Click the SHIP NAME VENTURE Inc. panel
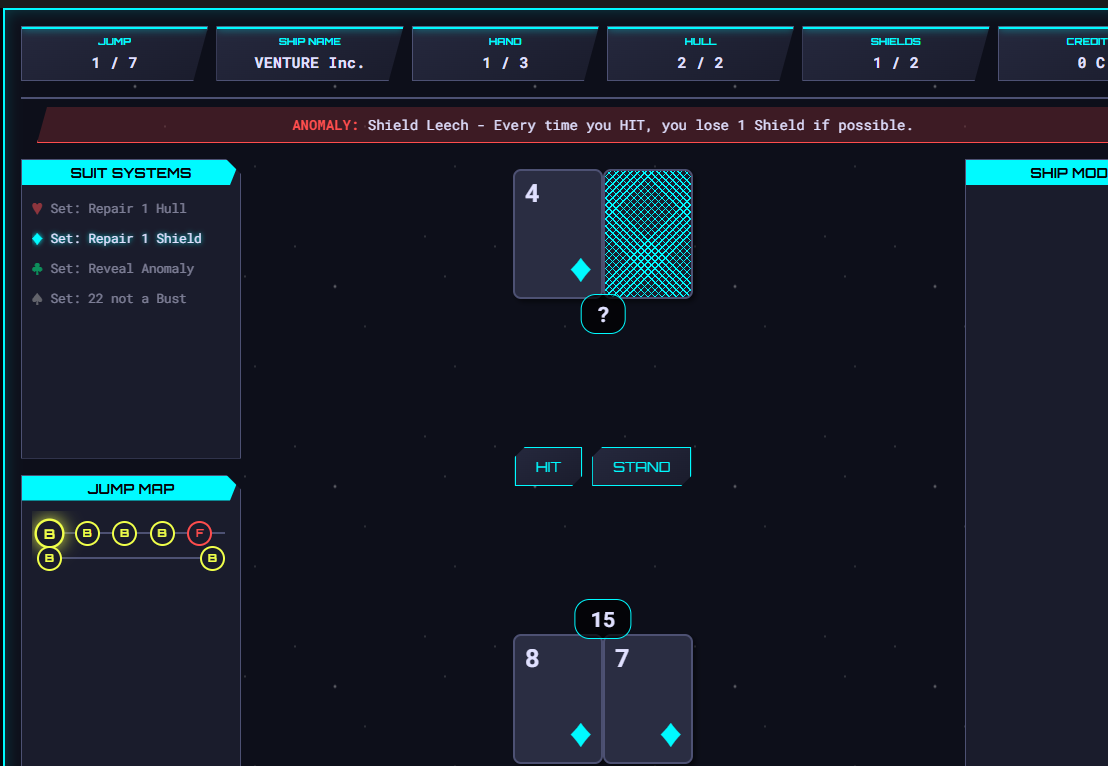Viewport: 1108px width, 766px height. tap(310, 54)
